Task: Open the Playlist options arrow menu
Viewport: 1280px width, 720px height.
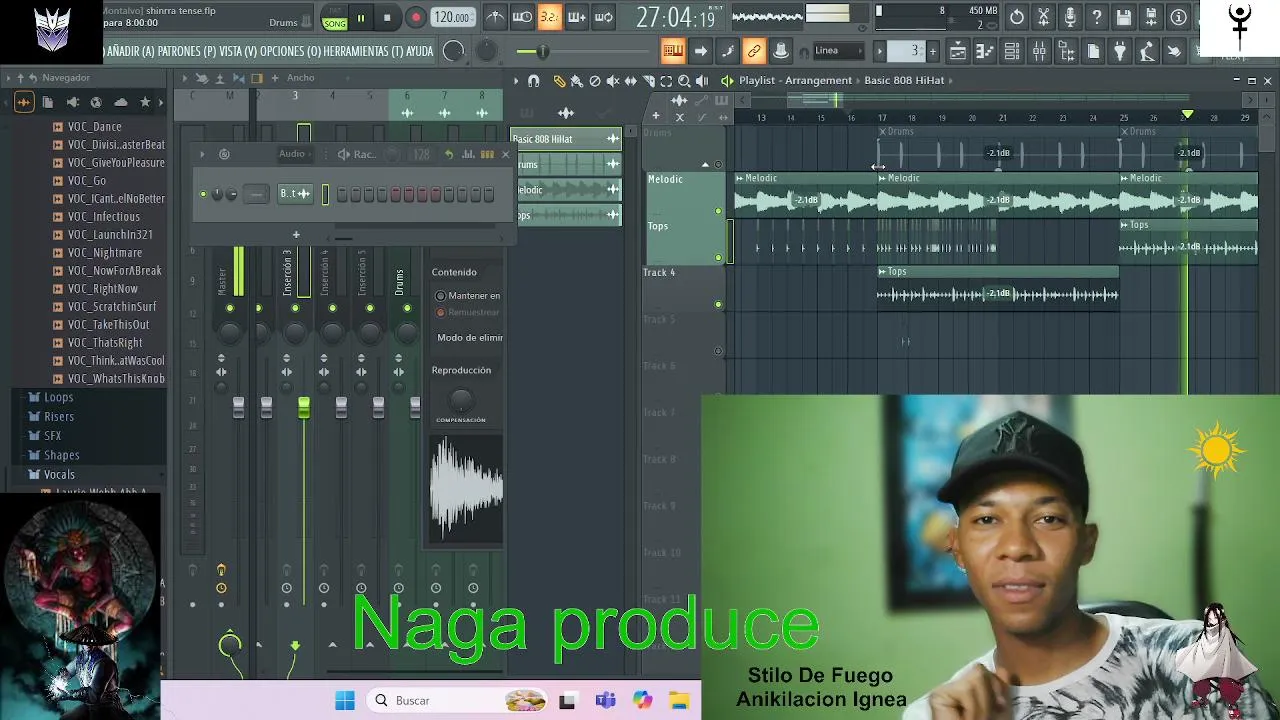Action: coord(516,81)
